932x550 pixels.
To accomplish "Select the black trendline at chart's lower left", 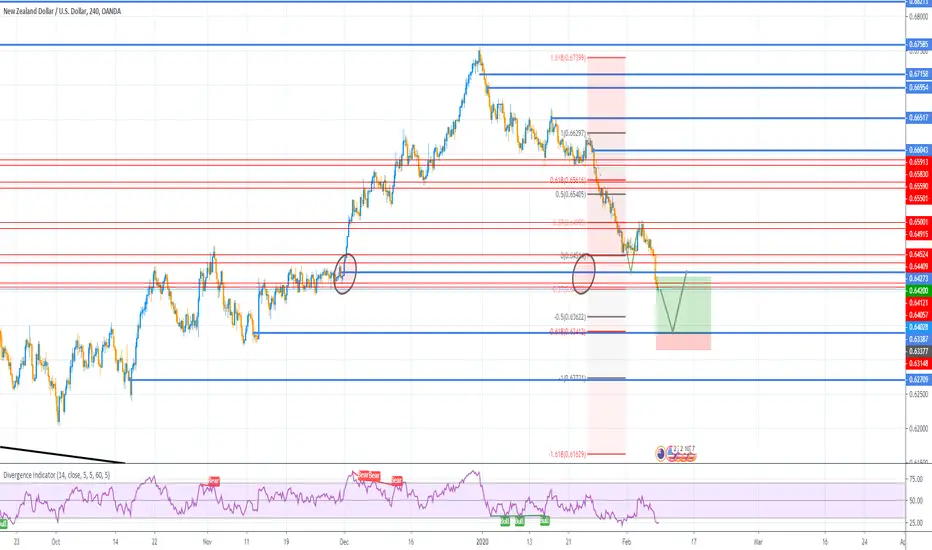I will pyautogui.click(x=62, y=454).
